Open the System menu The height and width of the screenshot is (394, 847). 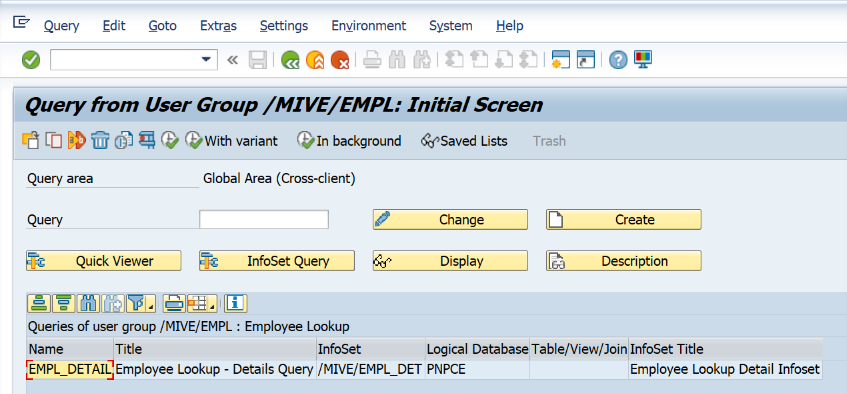(x=451, y=25)
